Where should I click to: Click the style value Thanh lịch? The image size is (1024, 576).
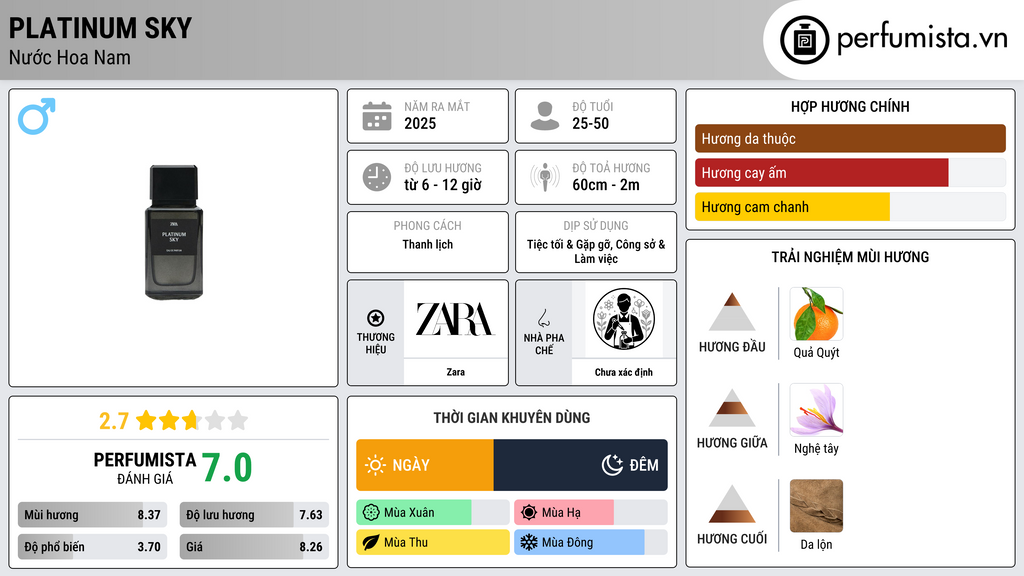[x=427, y=244]
